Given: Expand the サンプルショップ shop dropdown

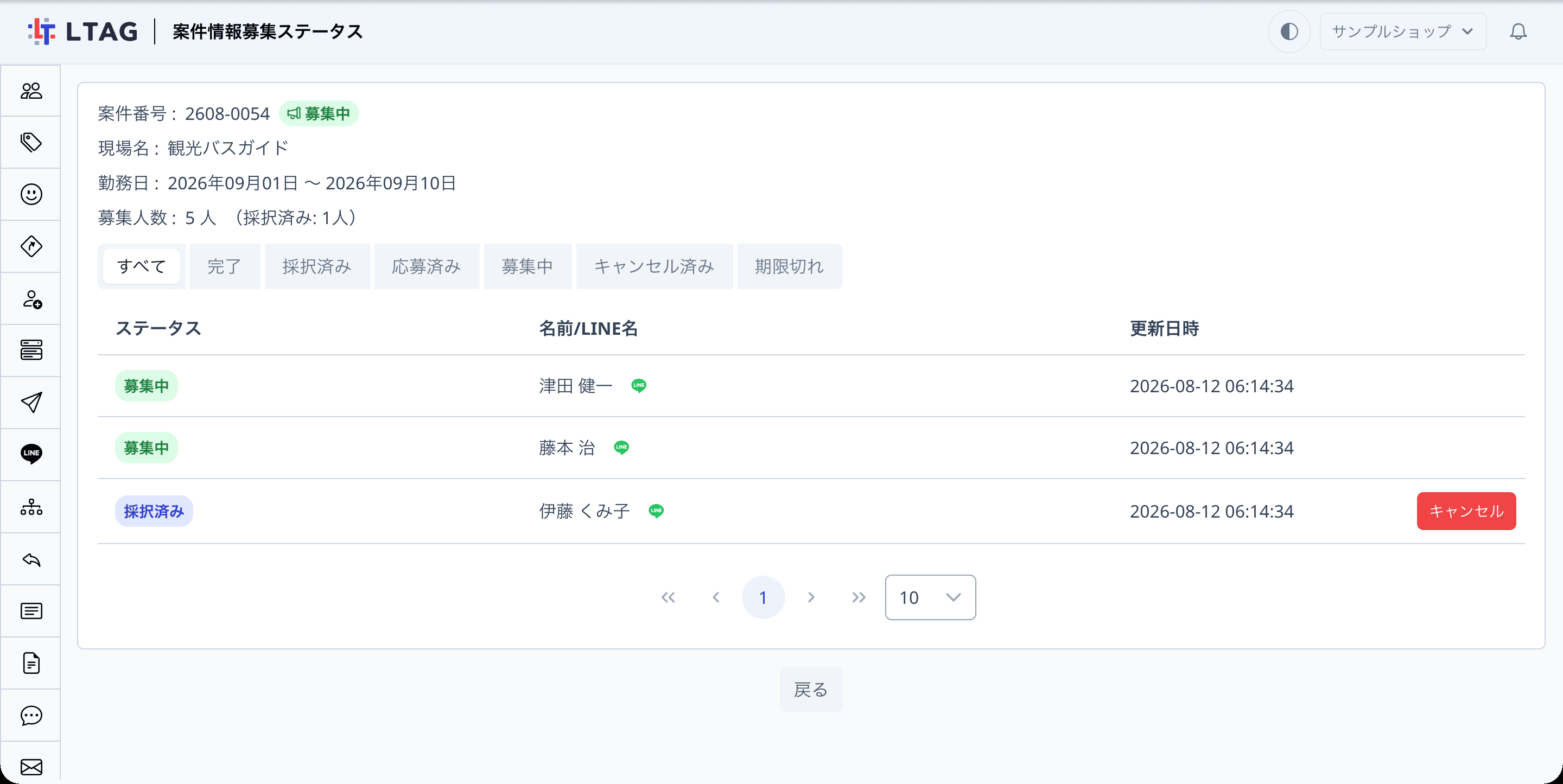Looking at the screenshot, I should 1403,31.
